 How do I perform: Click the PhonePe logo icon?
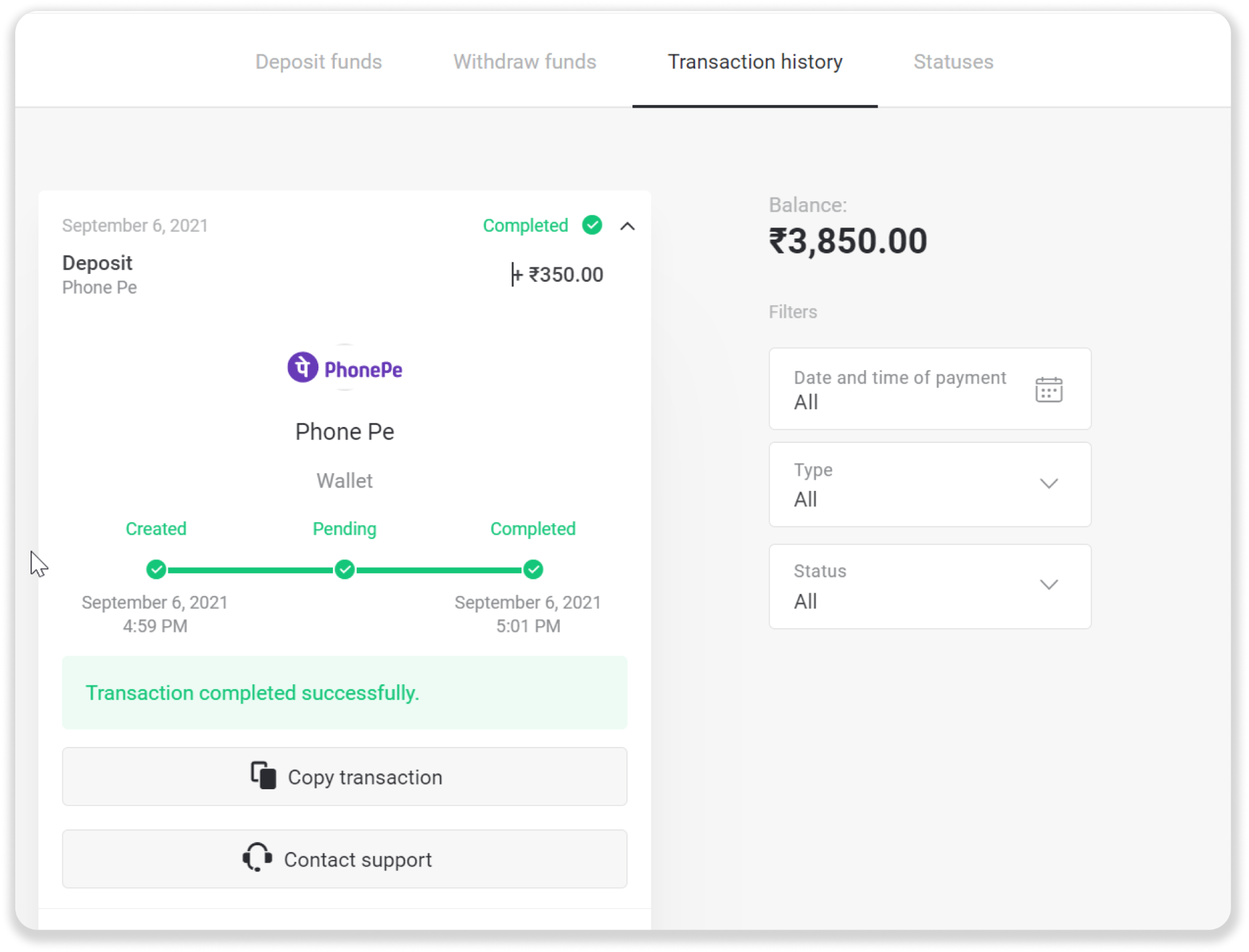pyautogui.click(x=303, y=368)
